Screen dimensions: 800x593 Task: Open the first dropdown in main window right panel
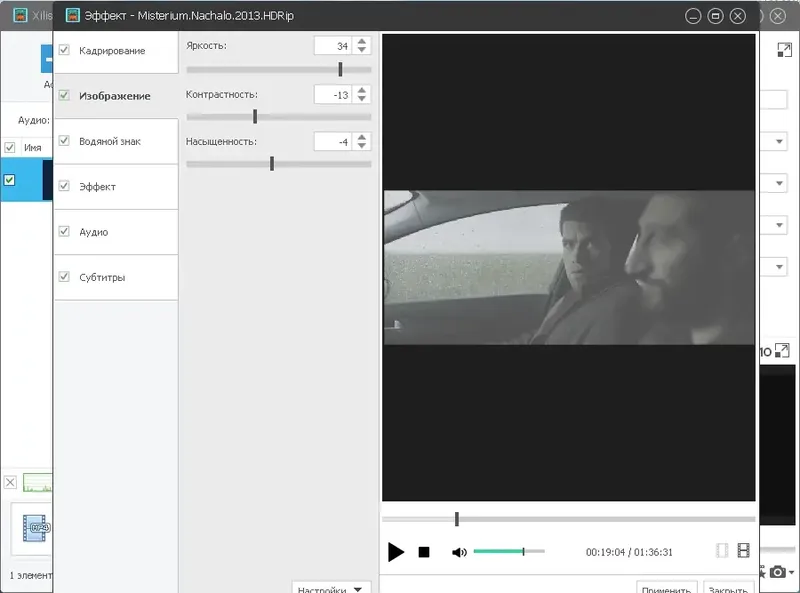pyautogui.click(x=779, y=141)
